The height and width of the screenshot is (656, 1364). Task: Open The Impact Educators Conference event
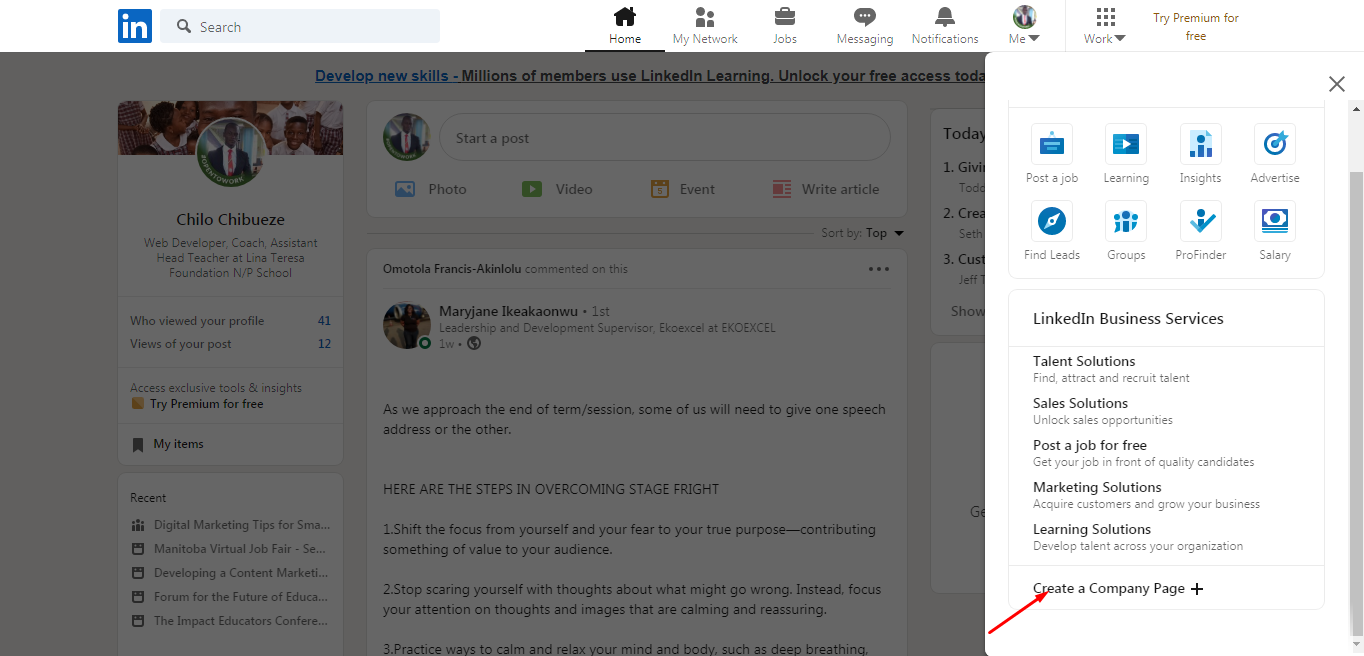(230, 621)
